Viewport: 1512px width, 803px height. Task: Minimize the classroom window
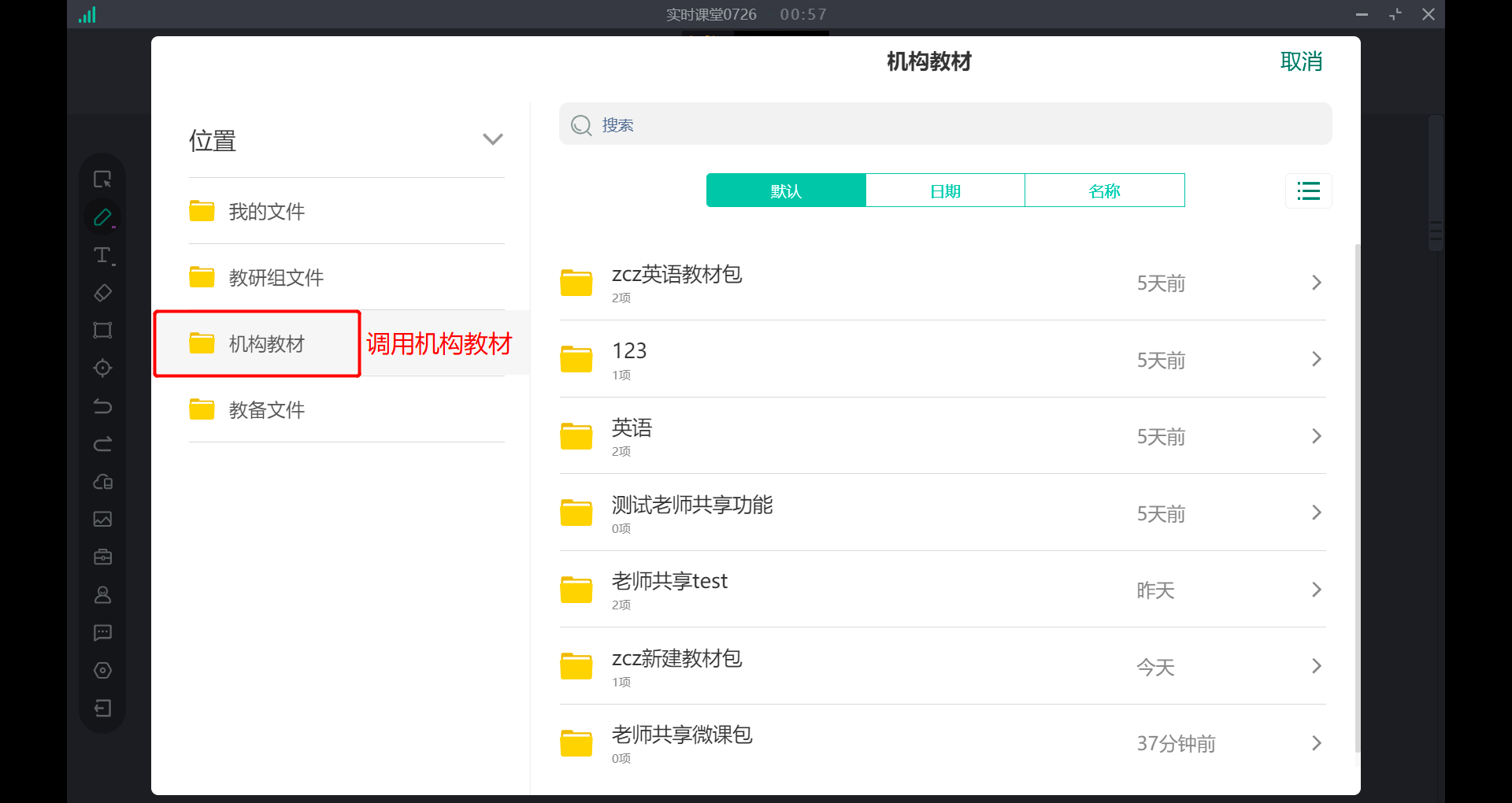(x=1362, y=14)
